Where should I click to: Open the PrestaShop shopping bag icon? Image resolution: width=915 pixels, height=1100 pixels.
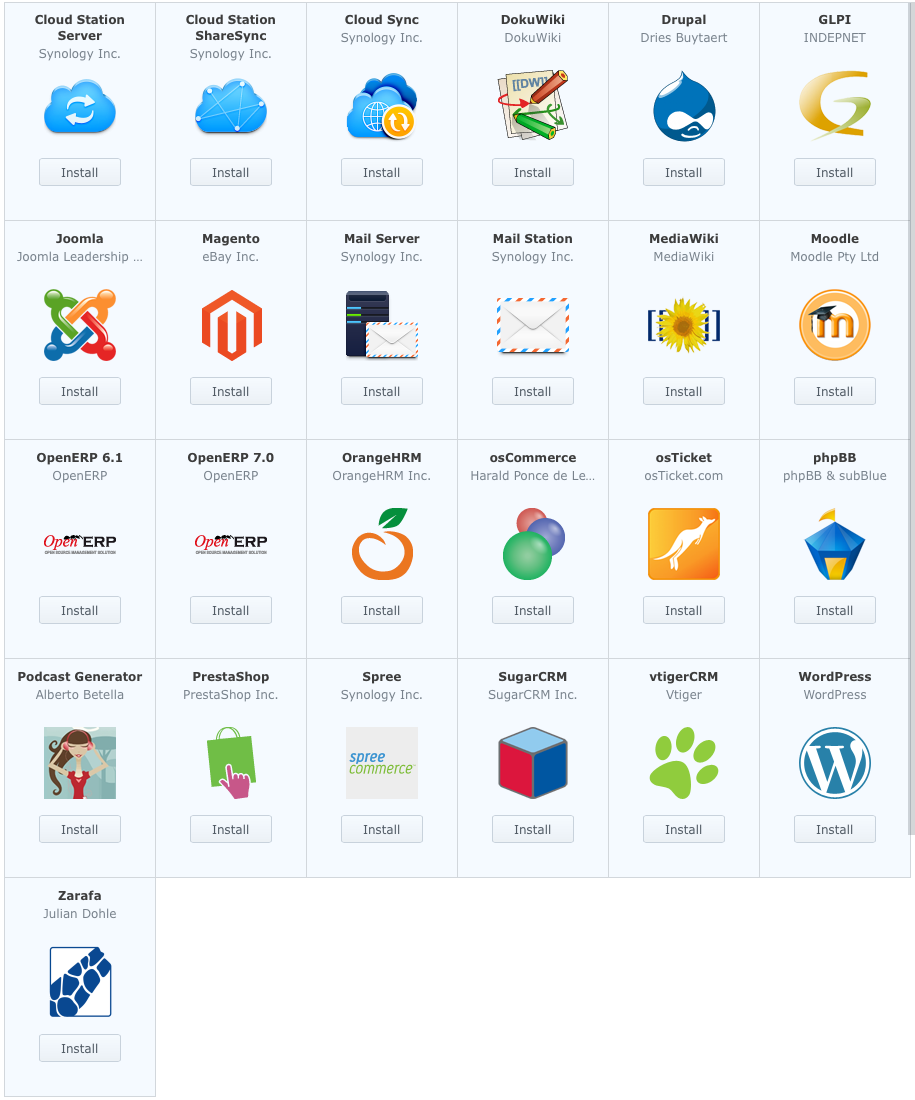point(231,763)
